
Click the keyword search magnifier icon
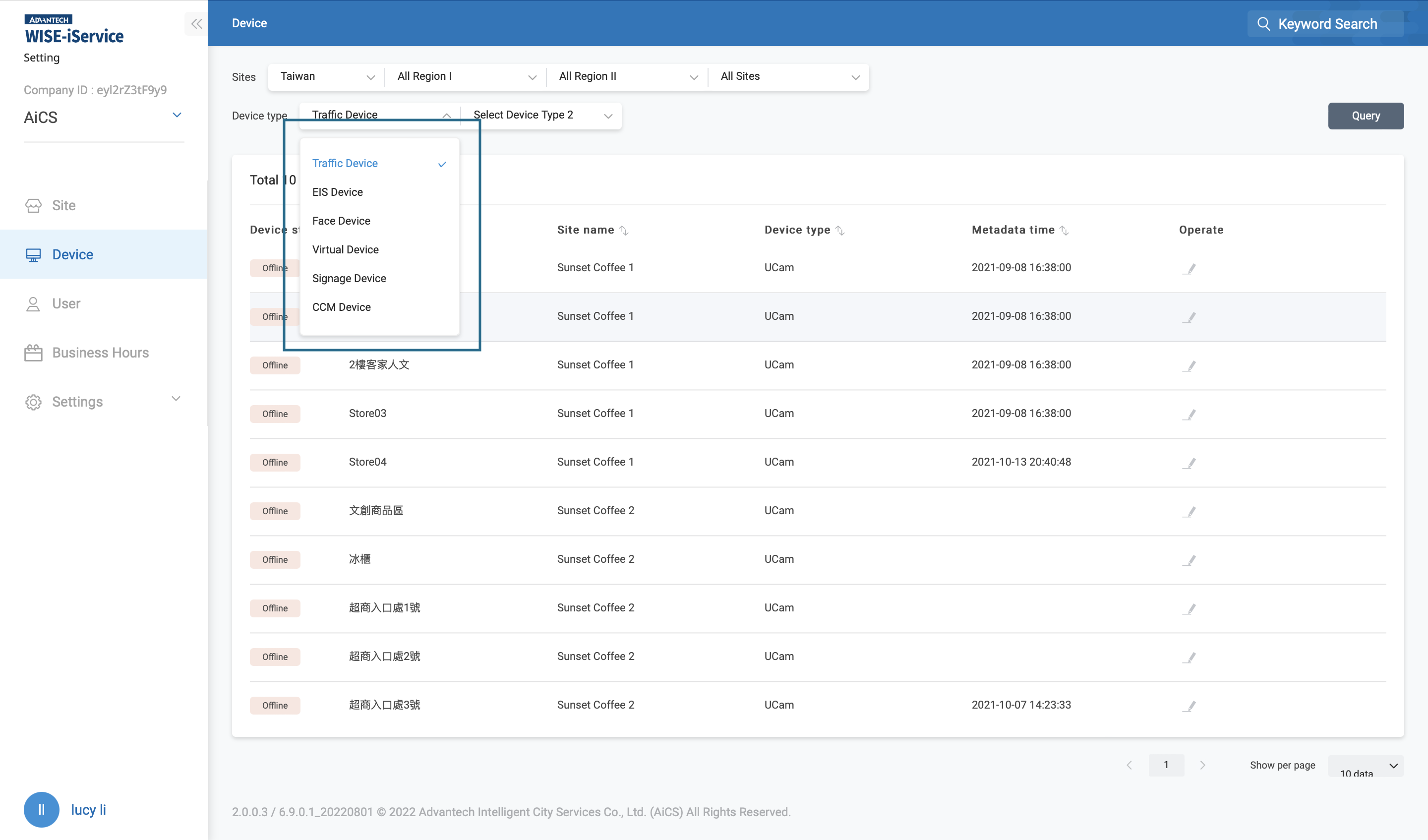tap(1264, 24)
